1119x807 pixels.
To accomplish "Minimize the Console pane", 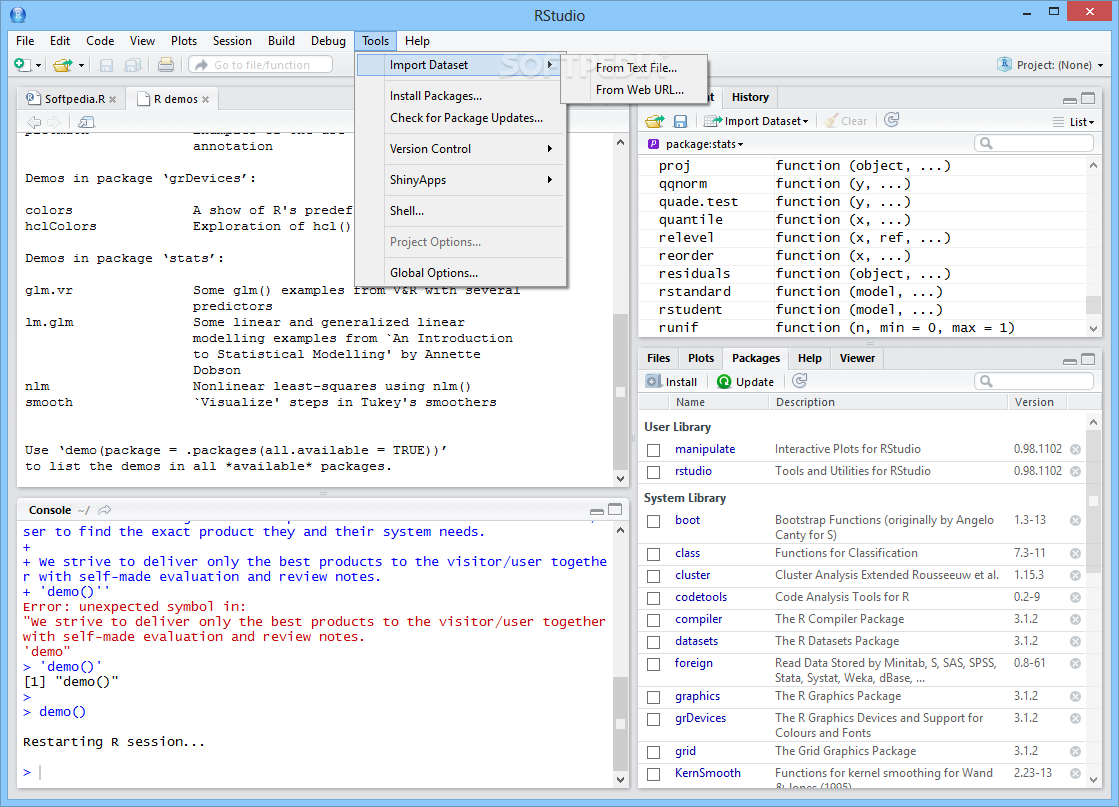I will click(x=597, y=511).
